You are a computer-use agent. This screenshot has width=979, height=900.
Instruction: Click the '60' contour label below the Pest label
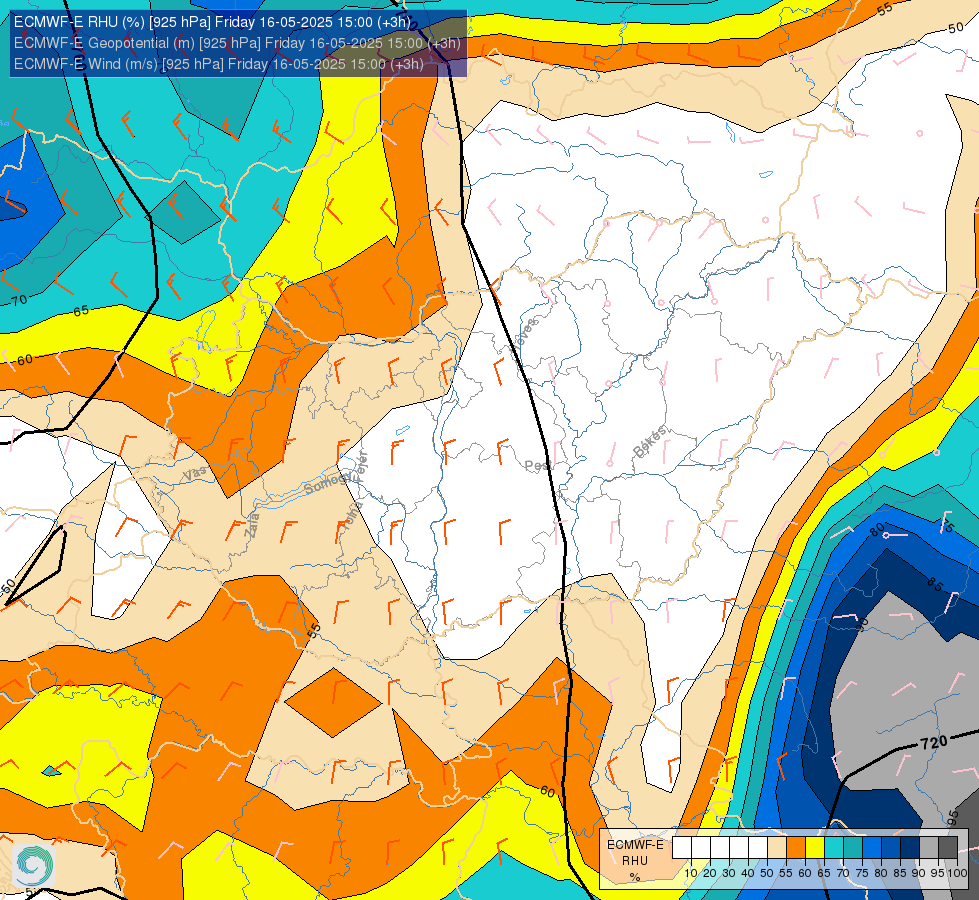tap(548, 791)
